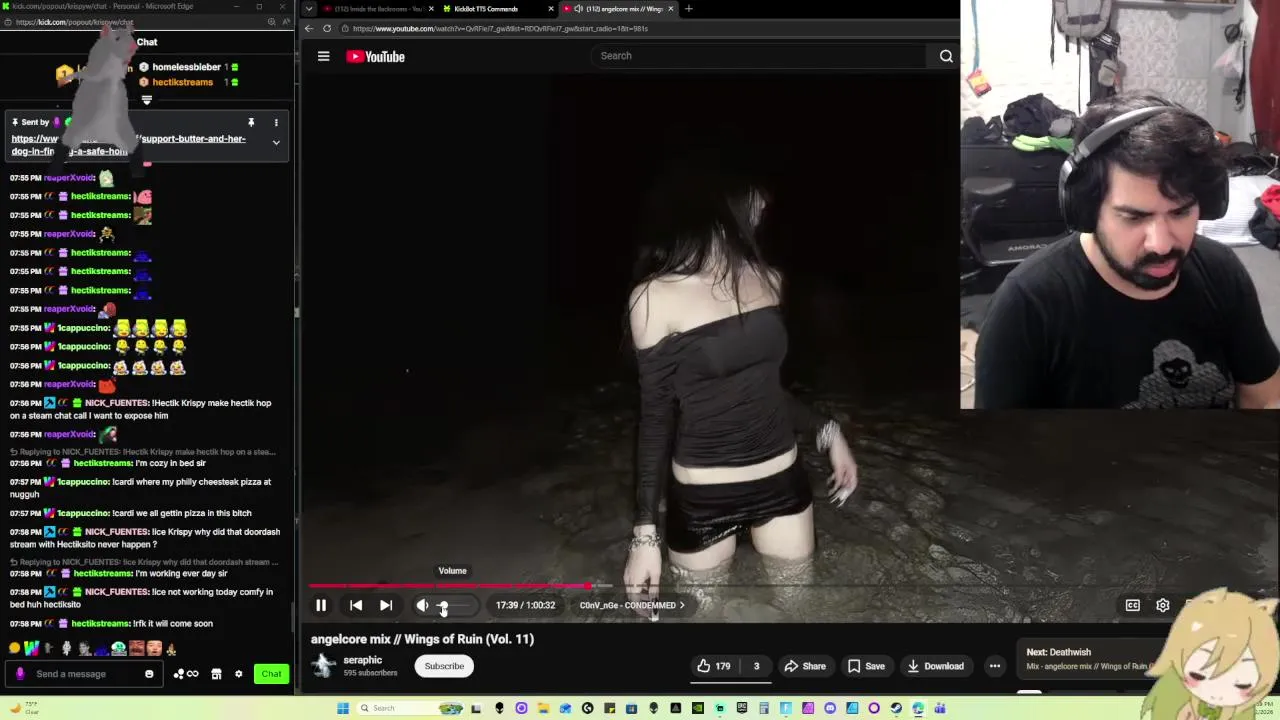Image resolution: width=1280 pixels, height=720 pixels.
Task: Share the angelcore mix video
Action: pos(805,666)
